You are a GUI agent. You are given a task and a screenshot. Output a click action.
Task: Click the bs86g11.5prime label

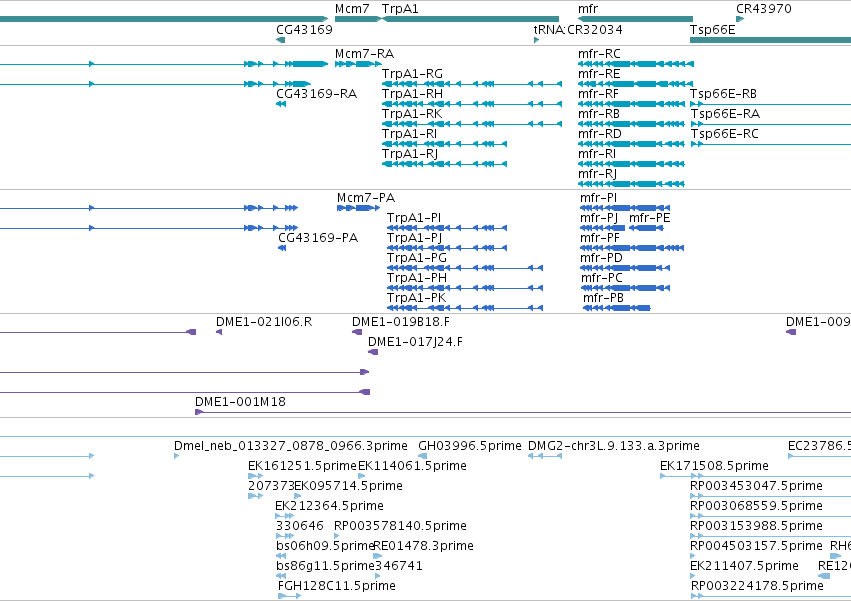pos(325,566)
